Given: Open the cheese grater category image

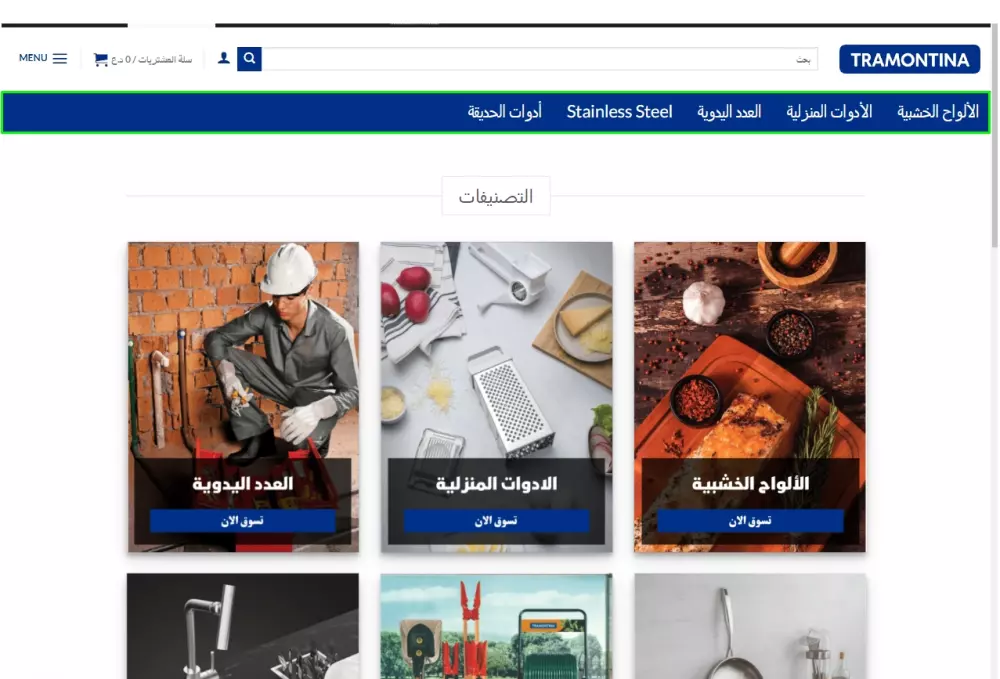Looking at the screenshot, I should point(496,350).
